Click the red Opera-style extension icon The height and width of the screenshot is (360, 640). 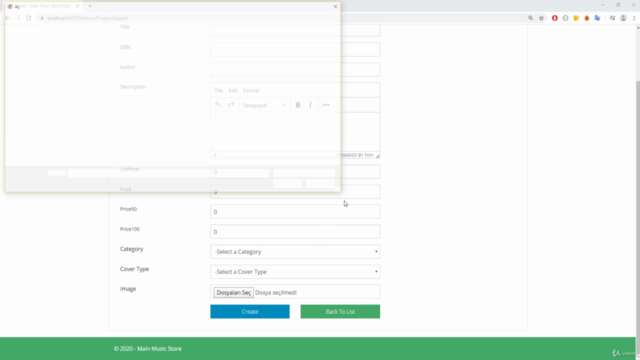click(x=555, y=18)
